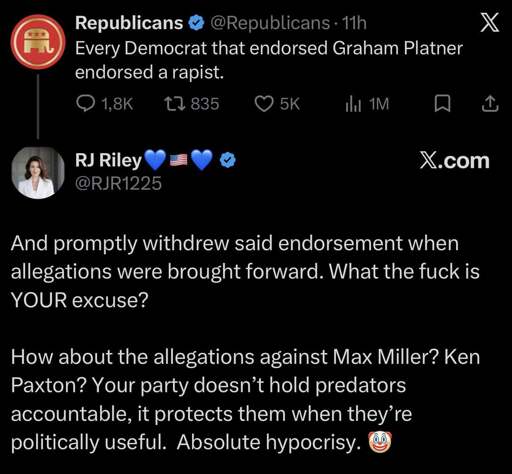This screenshot has width=512, height=474.
Task: Click the 1,8K replies count
Action: [x=117, y=104]
